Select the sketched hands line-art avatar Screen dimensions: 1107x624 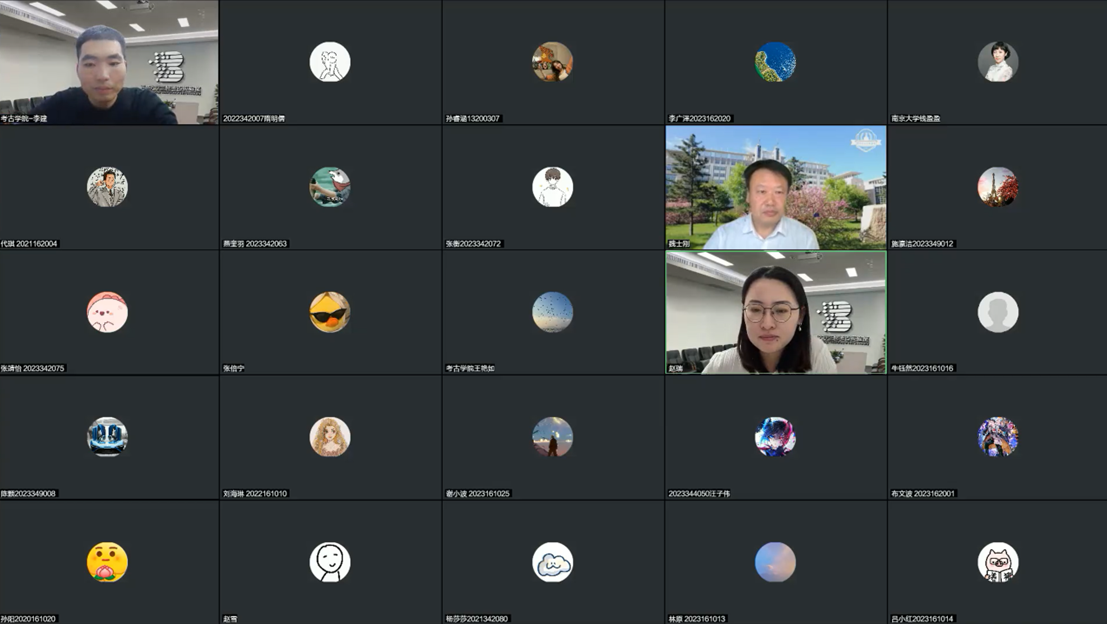[x=330, y=62]
